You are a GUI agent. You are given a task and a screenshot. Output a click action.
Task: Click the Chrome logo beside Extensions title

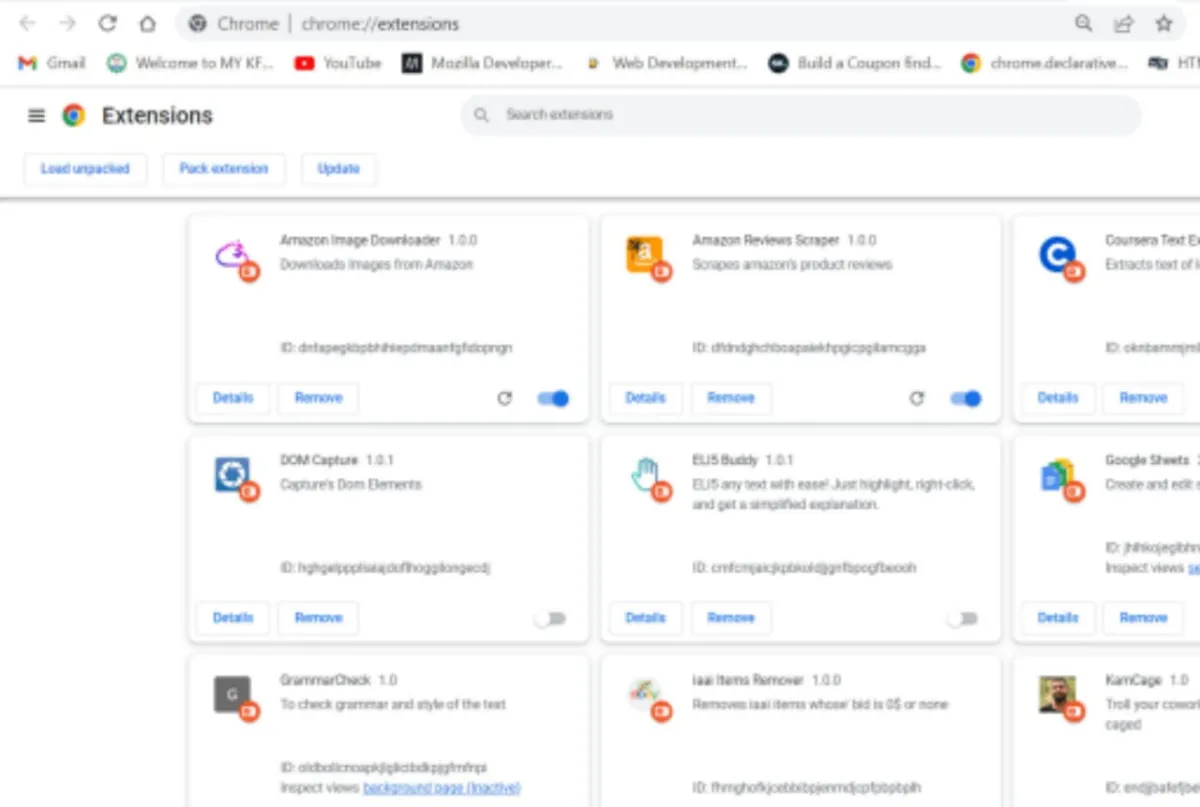pos(74,116)
